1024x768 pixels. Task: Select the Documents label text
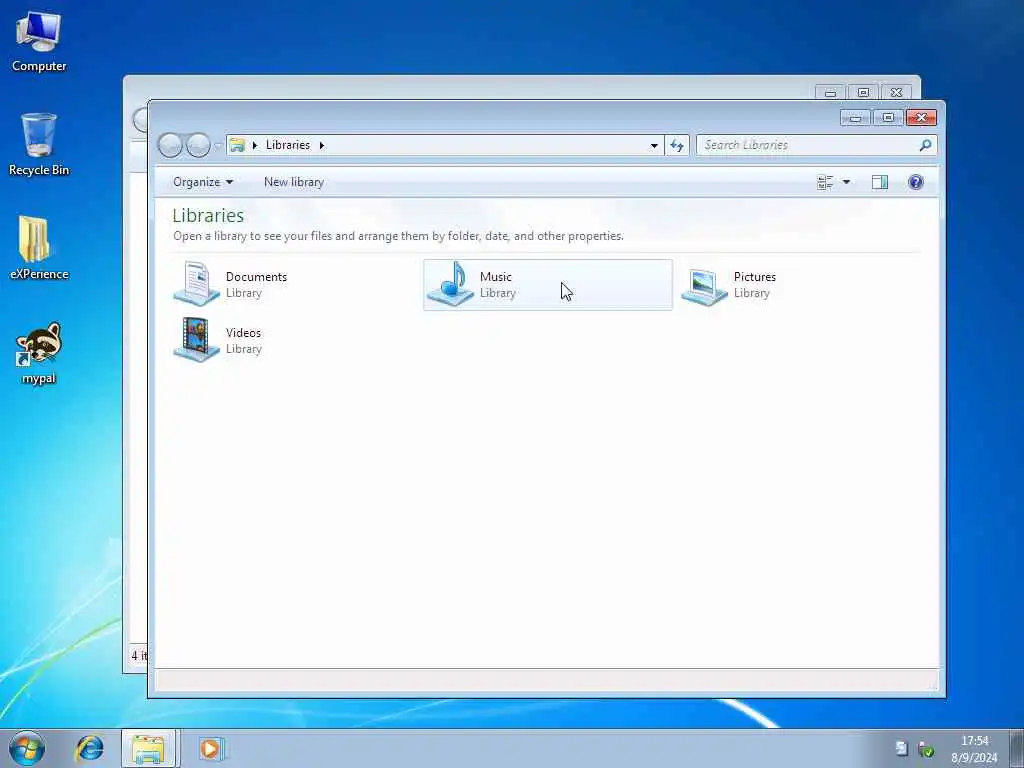click(256, 277)
